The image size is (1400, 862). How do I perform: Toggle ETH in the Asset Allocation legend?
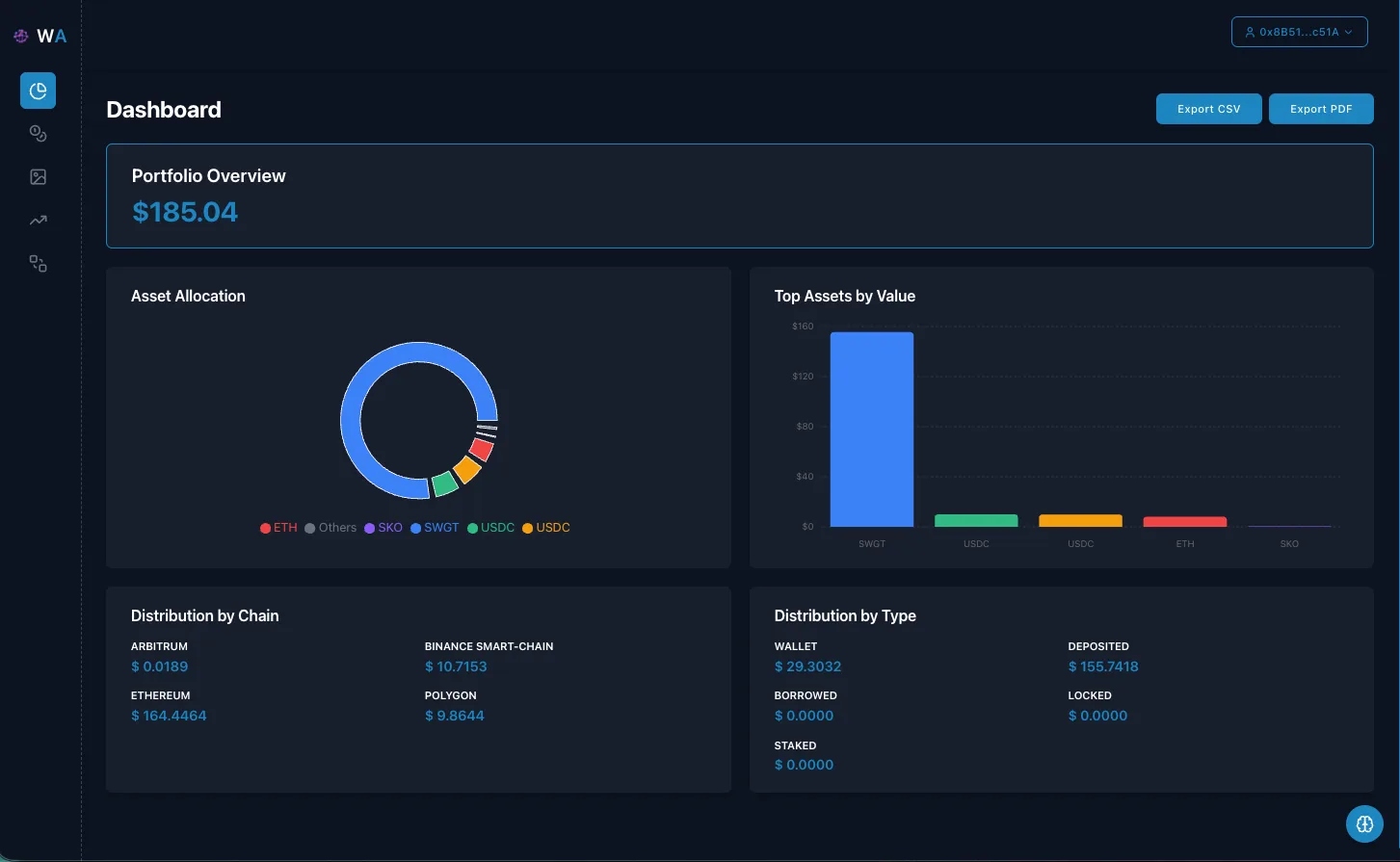coord(278,527)
